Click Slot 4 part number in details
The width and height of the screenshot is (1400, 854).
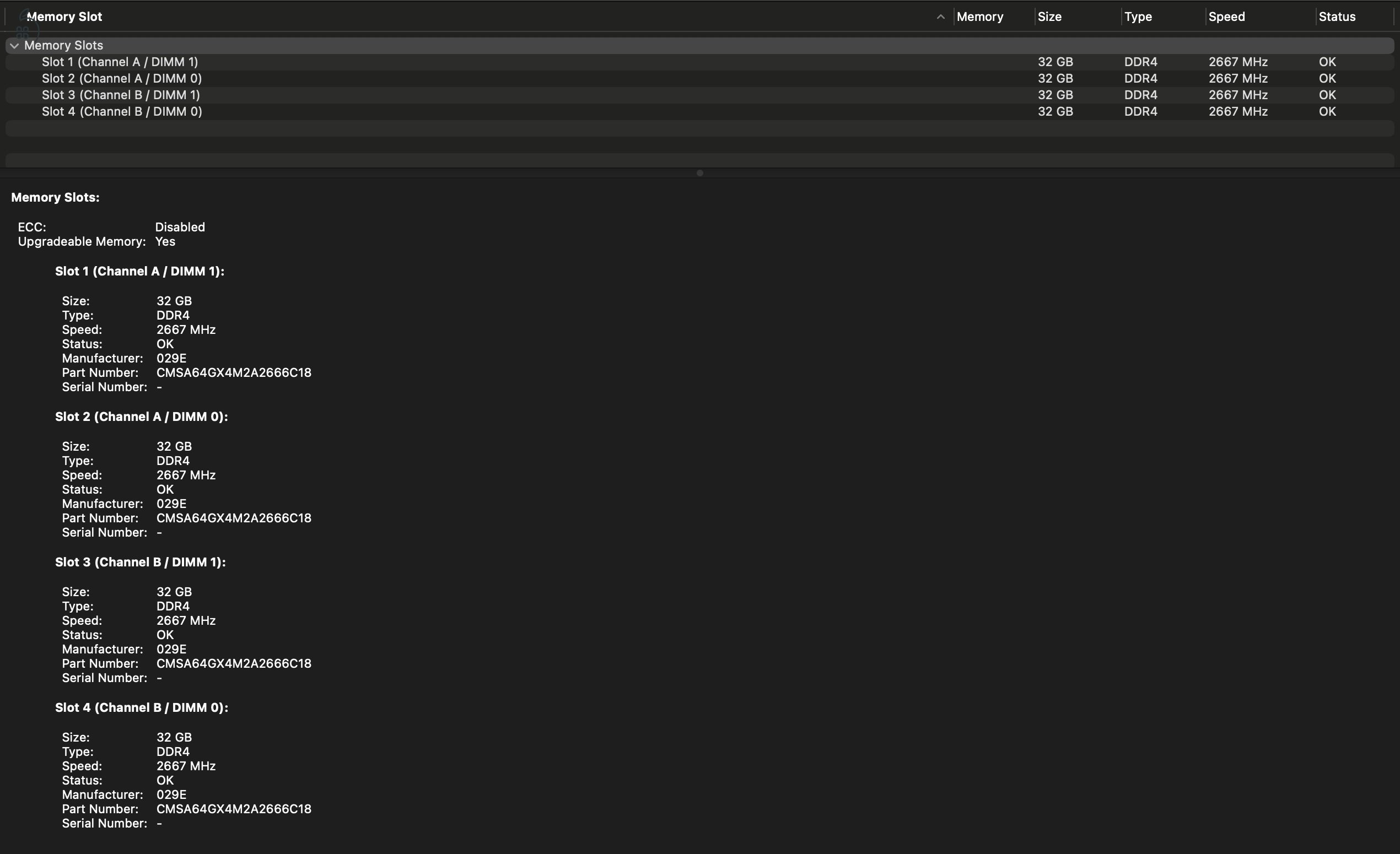(234, 809)
